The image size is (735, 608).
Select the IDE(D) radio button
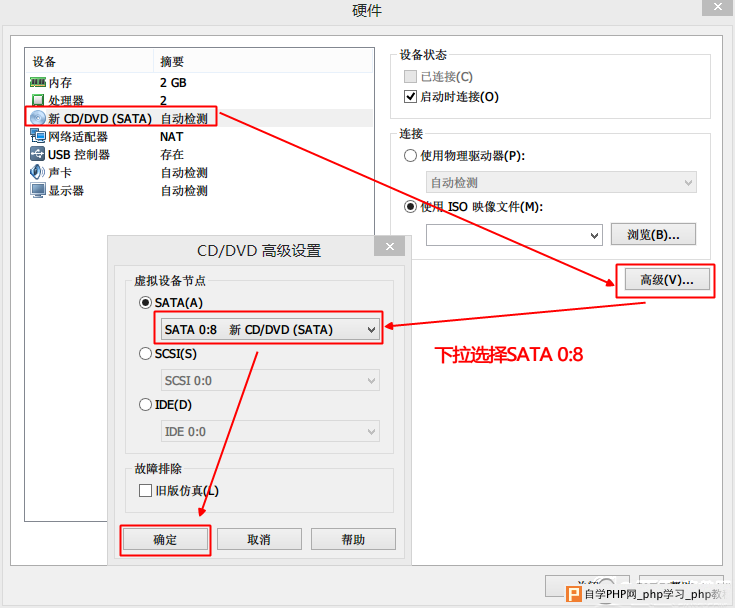145,405
